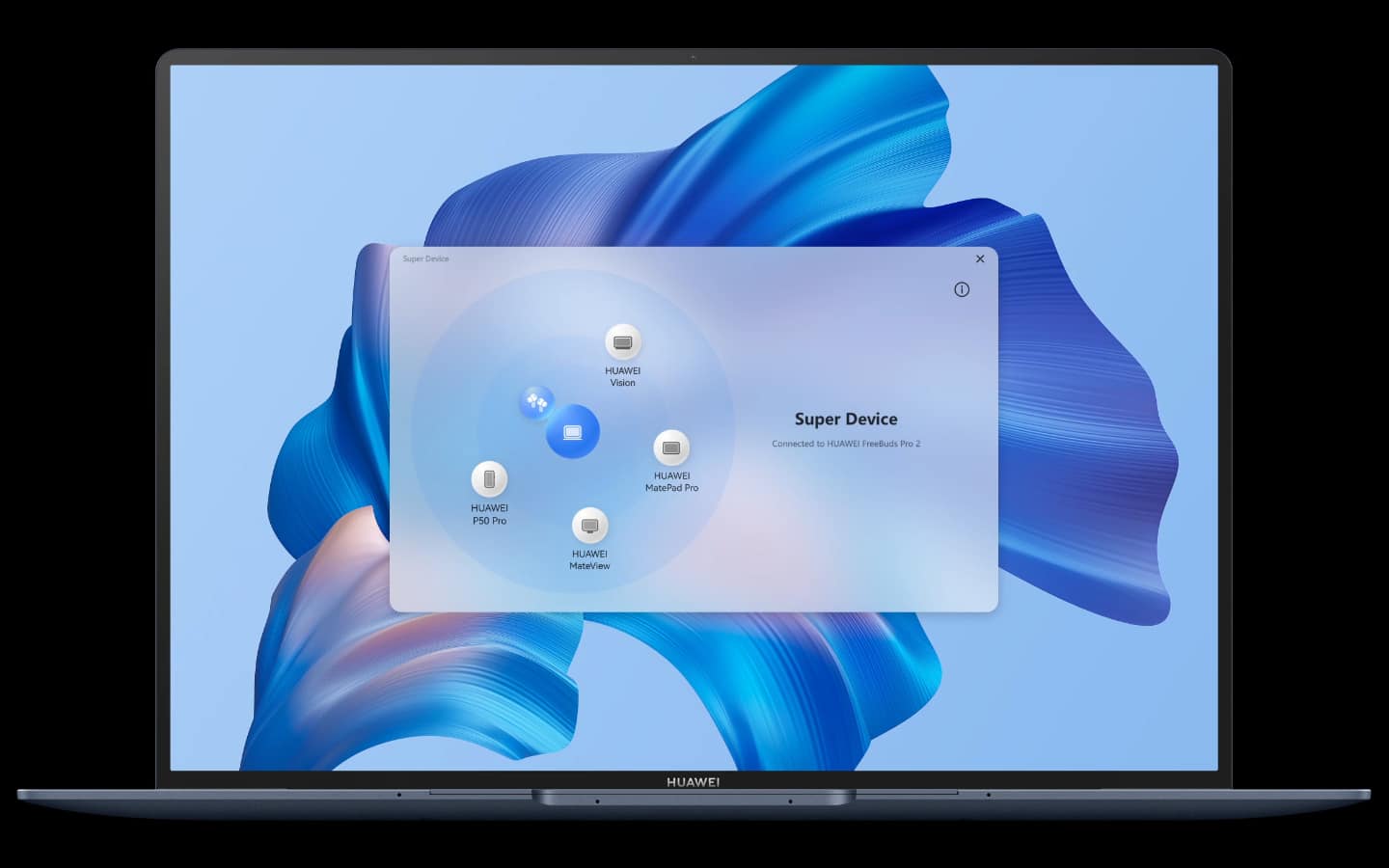The width and height of the screenshot is (1389, 868).
Task: Click the 'HUAWEI MateView' label
Action: 589,559
